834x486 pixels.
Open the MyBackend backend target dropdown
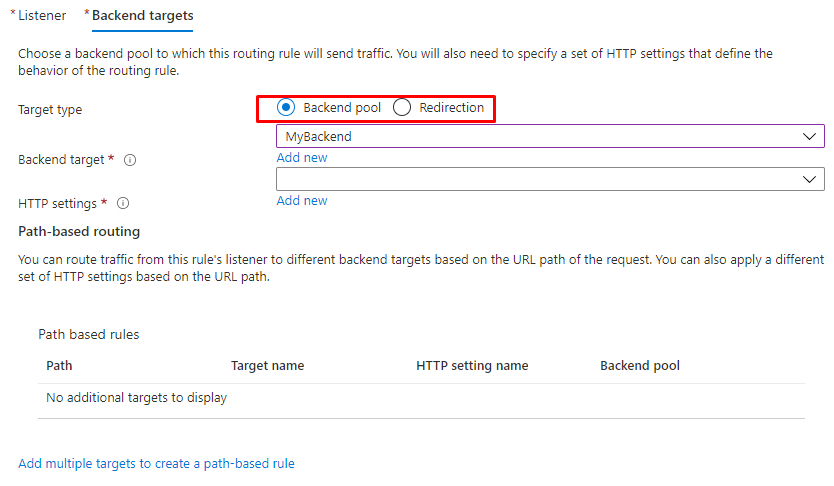click(x=549, y=137)
